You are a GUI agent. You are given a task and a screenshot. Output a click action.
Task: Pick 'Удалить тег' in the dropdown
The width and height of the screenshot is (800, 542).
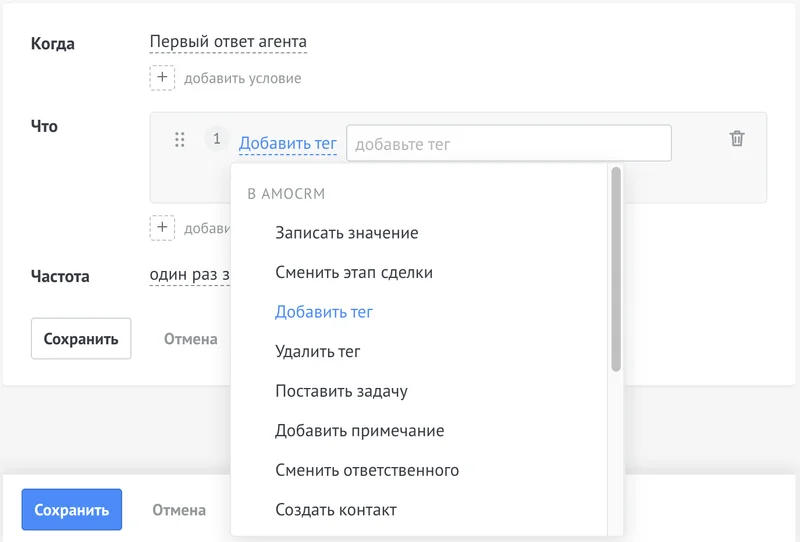point(317,352)
